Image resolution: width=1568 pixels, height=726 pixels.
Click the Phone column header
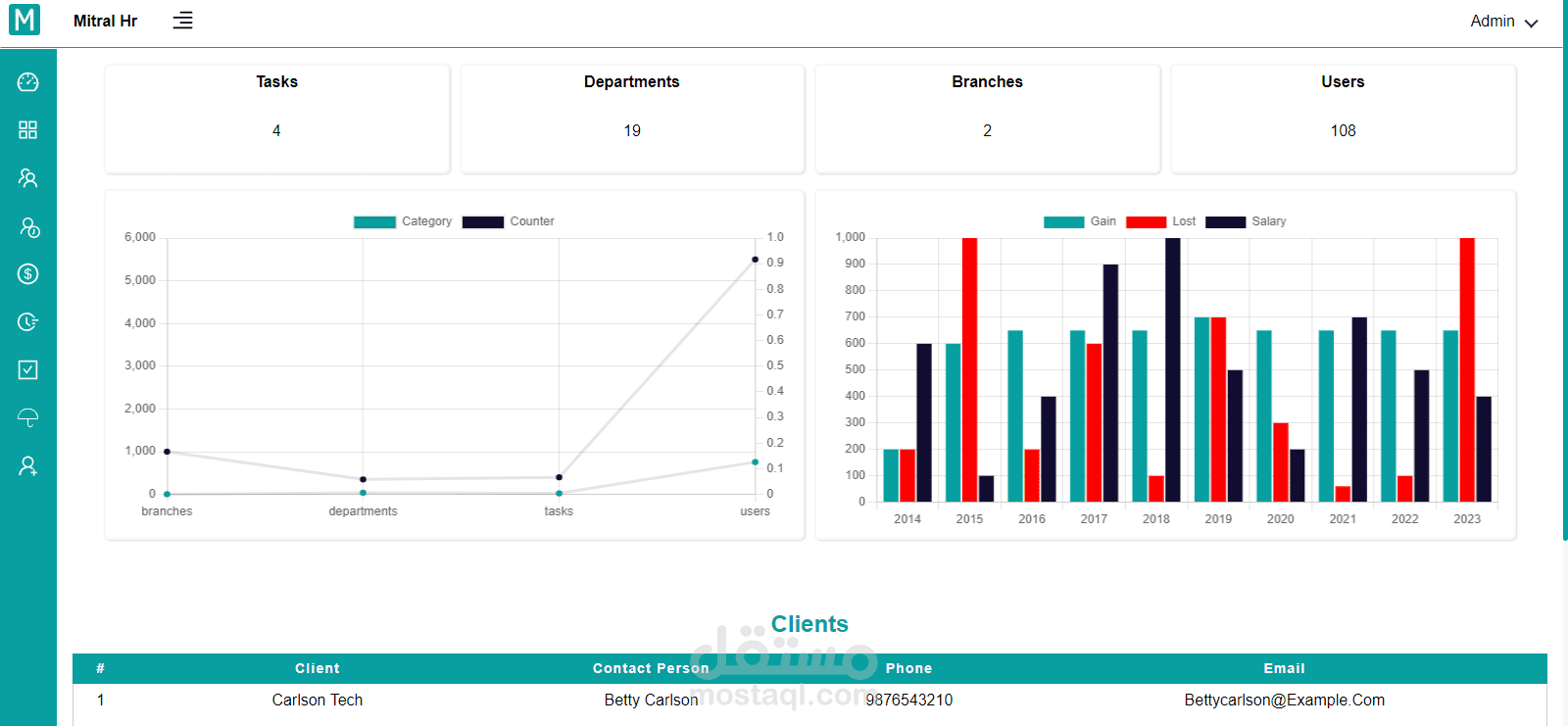(908, 668)
